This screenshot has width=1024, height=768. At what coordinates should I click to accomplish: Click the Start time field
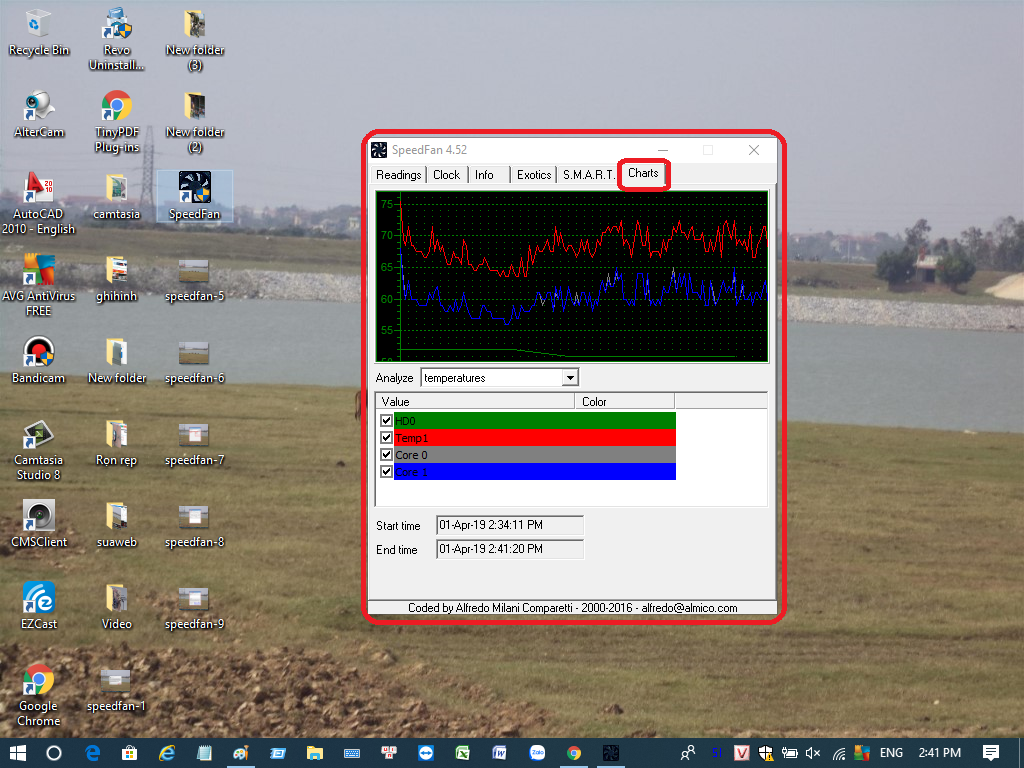point(509,525)
